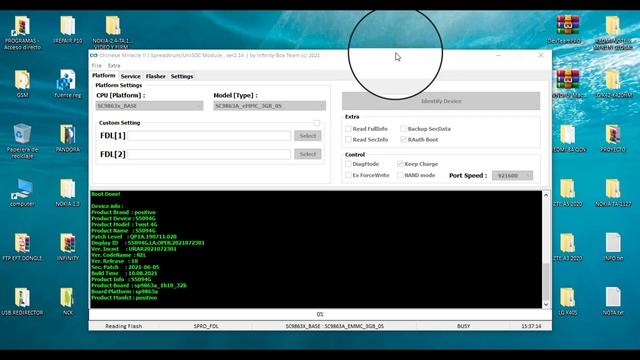
Task: Open the File menu
Action: click(97, 66)
